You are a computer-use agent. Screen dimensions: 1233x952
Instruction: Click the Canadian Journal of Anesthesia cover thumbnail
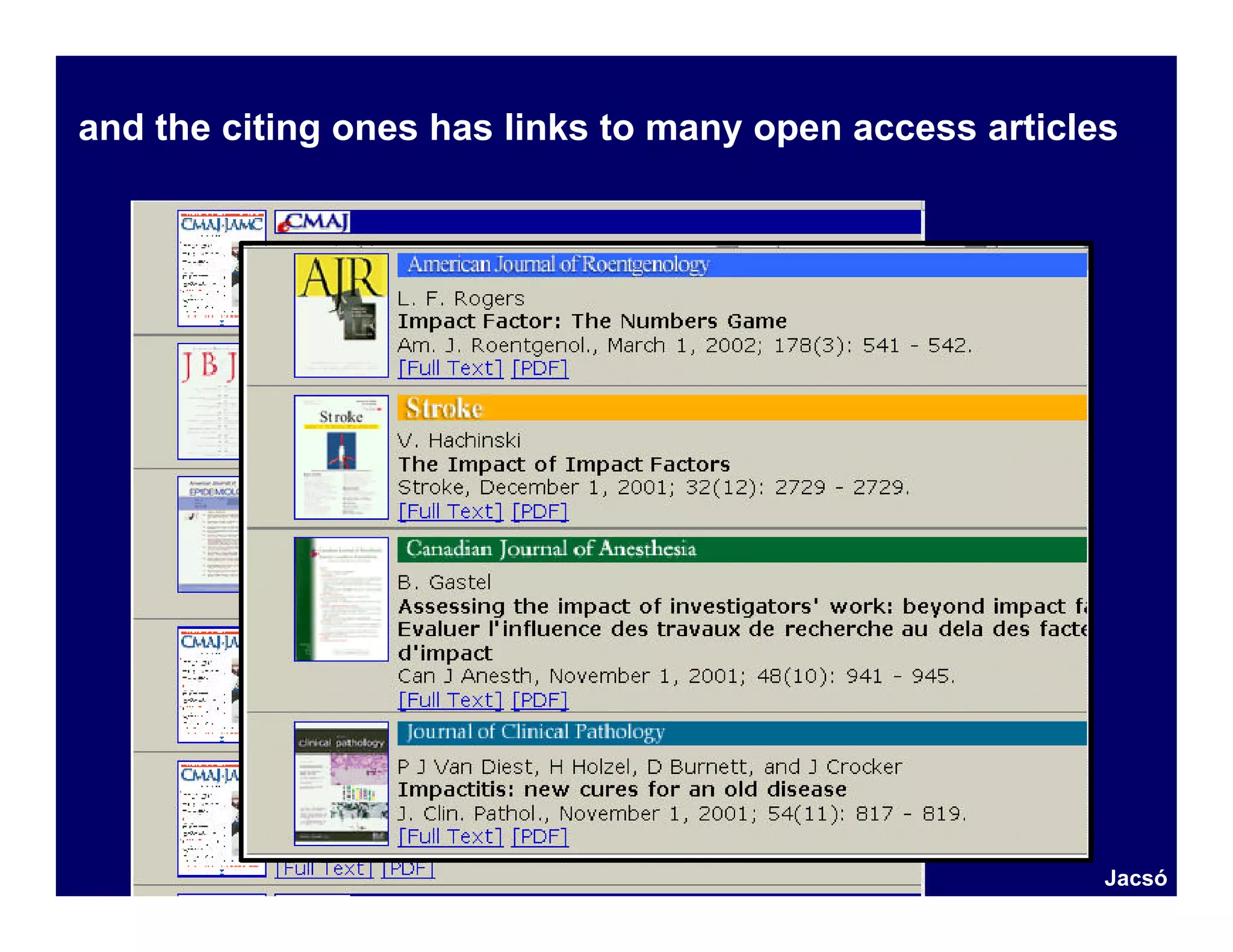pos(341,599)
